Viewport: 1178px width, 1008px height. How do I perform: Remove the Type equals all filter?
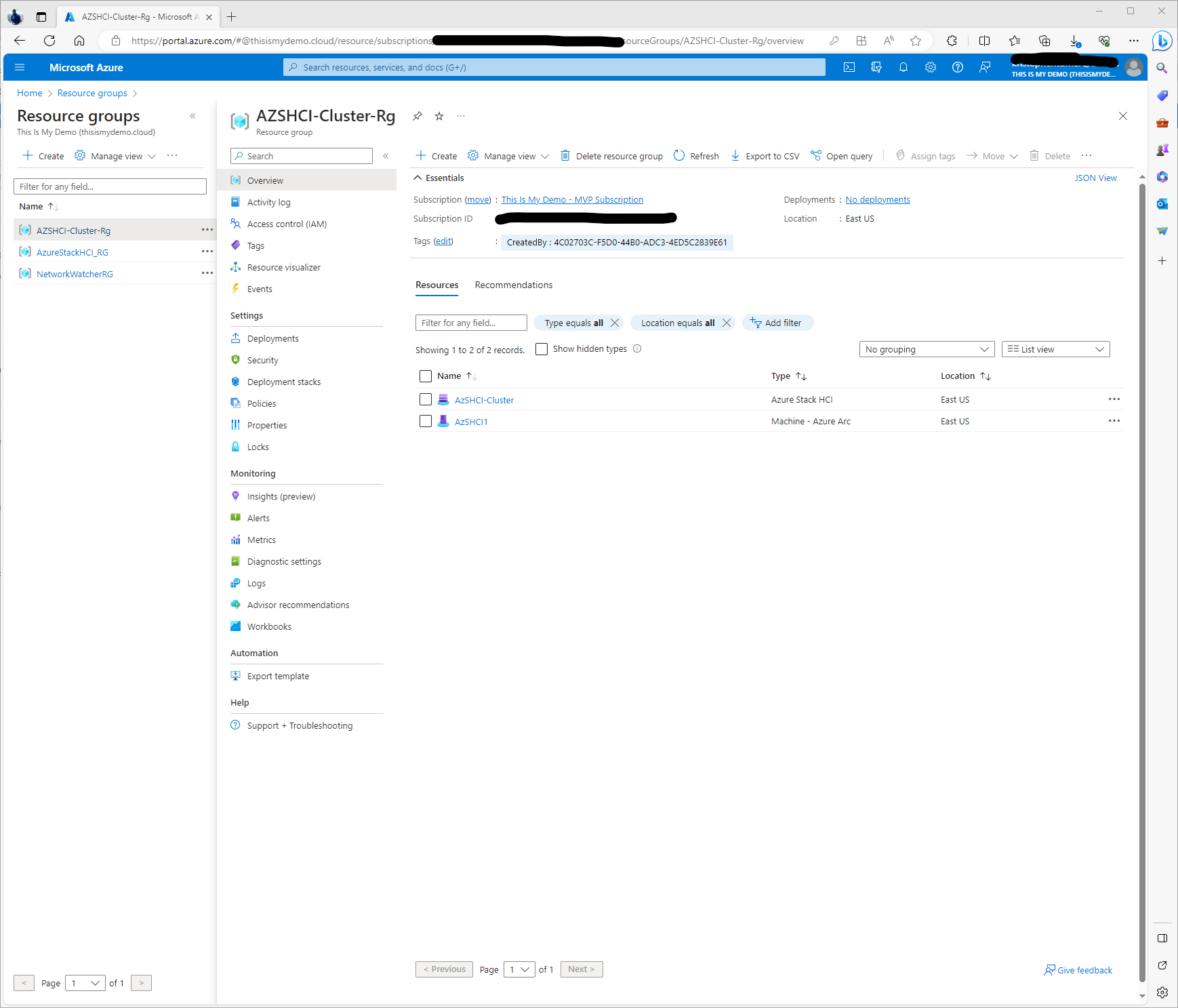pyautogui.click(x=615, y=323)
